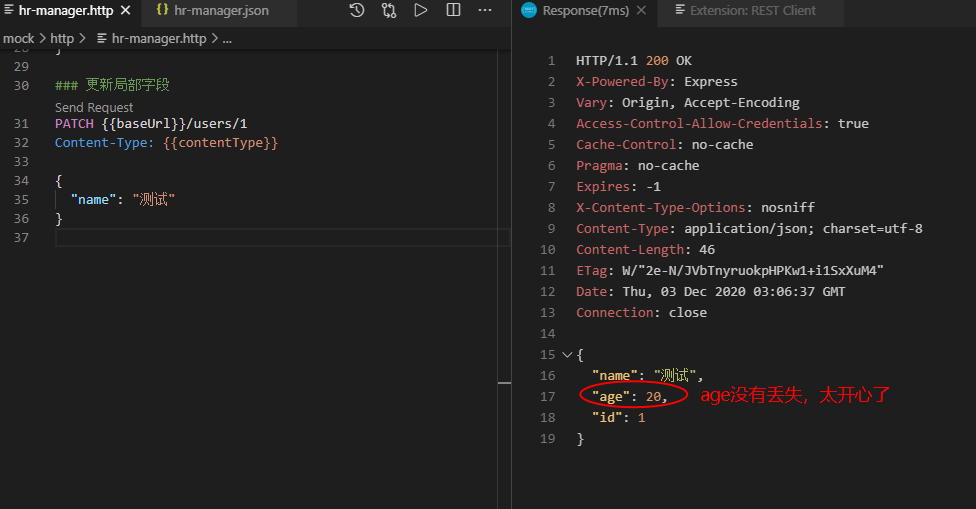Click the REST Client icon on Response tab

[529, 11]
